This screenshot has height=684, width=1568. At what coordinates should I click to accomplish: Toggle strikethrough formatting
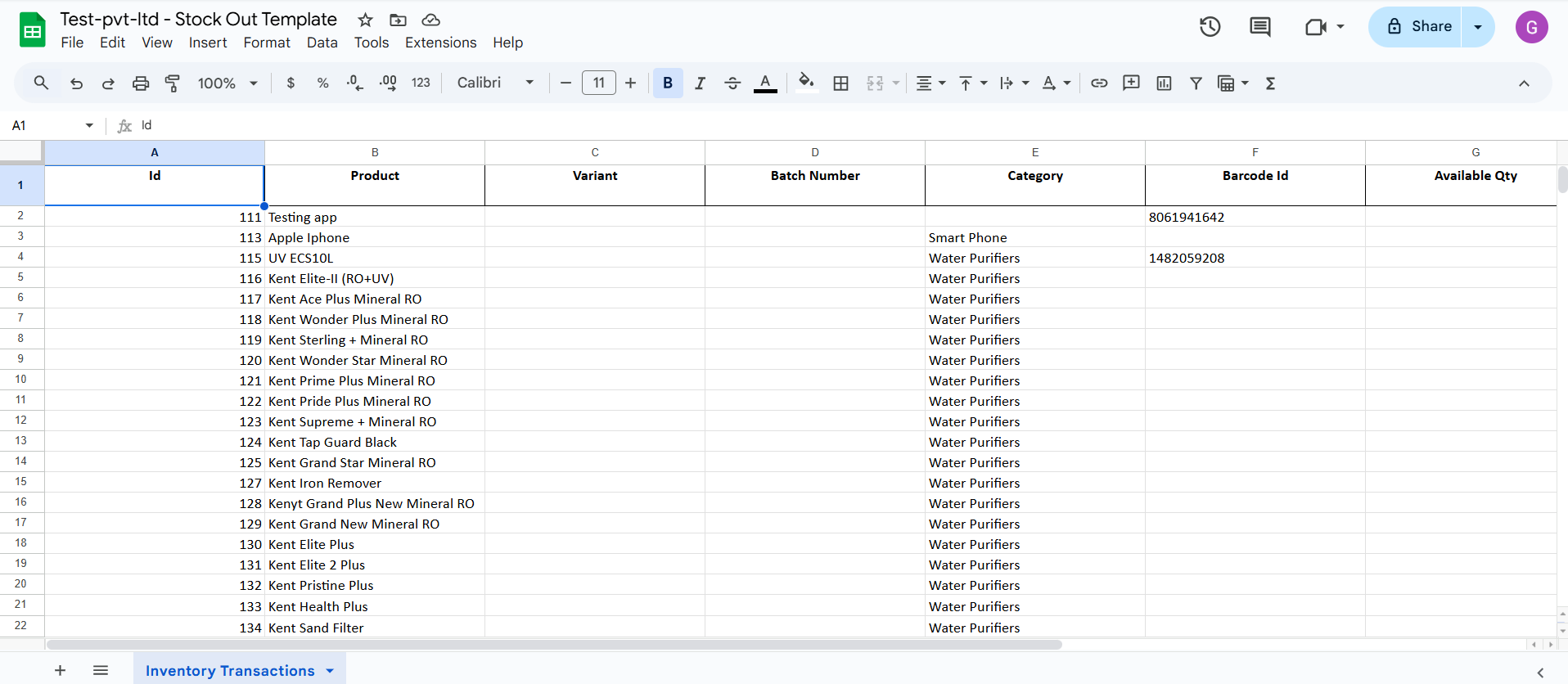(x=732, y=83)
